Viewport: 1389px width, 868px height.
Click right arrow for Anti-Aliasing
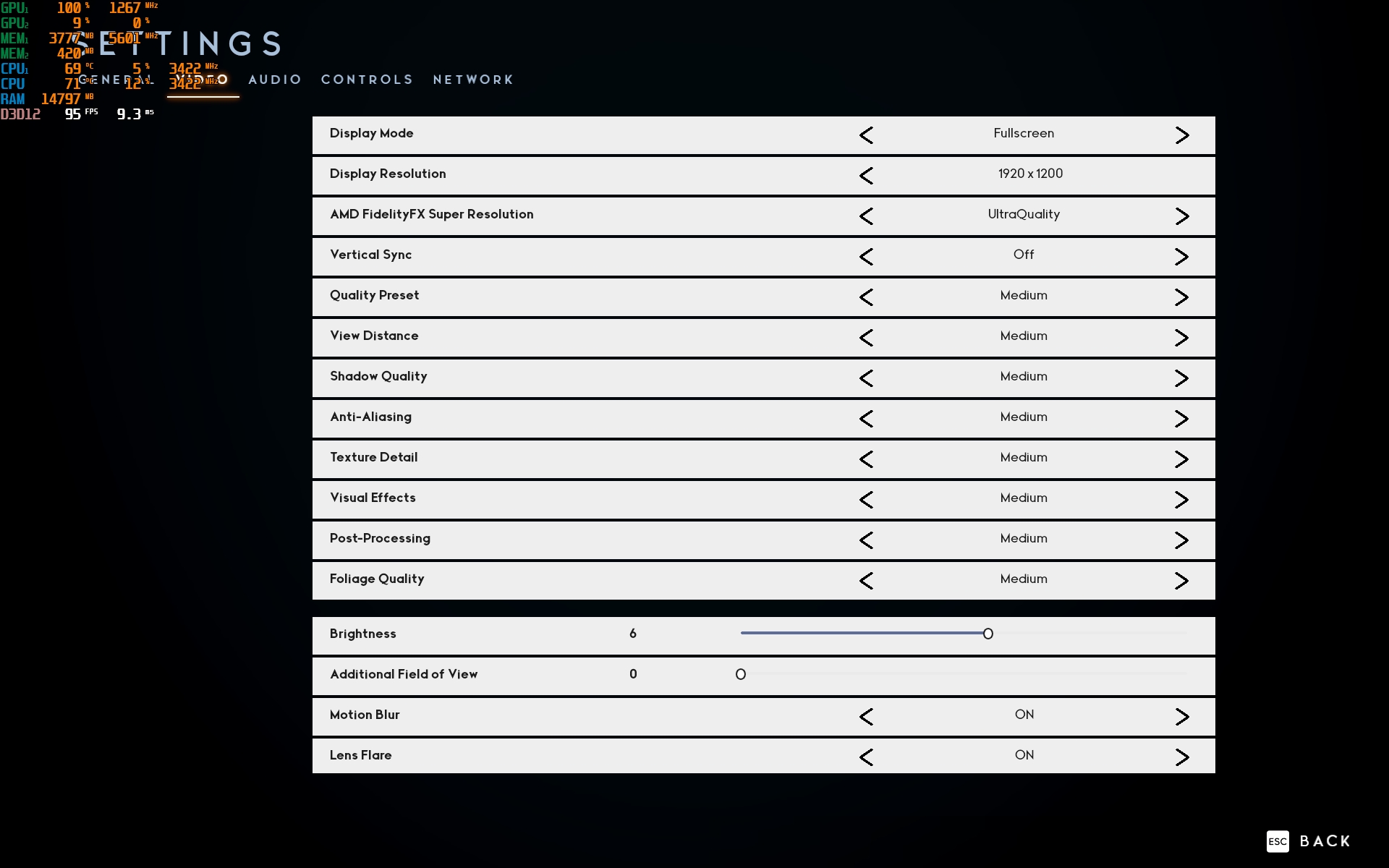[x=1182, y=419]
